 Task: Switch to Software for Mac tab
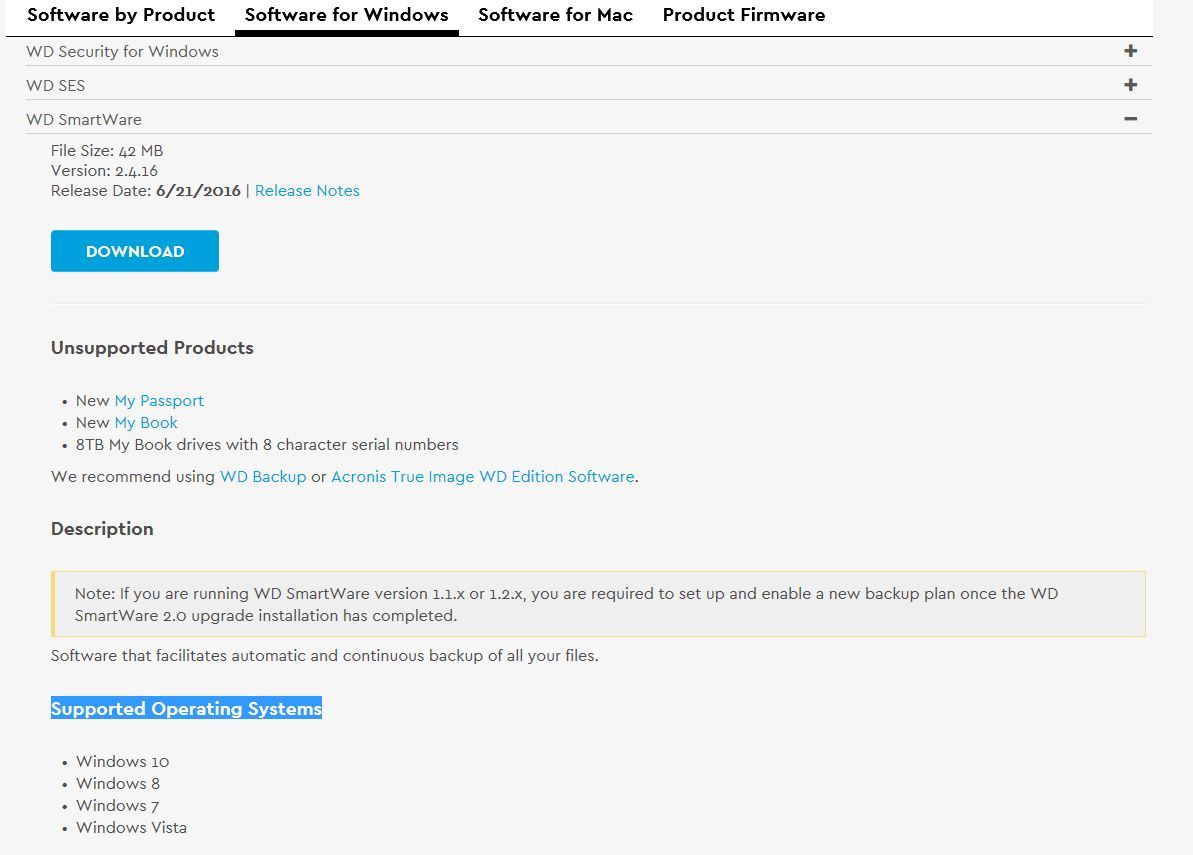pyautogui.click(x=555, y=15)
